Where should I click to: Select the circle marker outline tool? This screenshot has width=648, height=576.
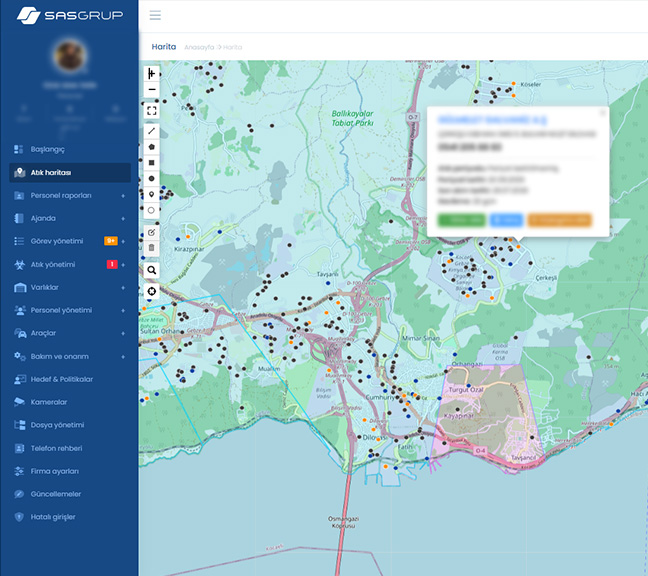(x=152, y=210)
